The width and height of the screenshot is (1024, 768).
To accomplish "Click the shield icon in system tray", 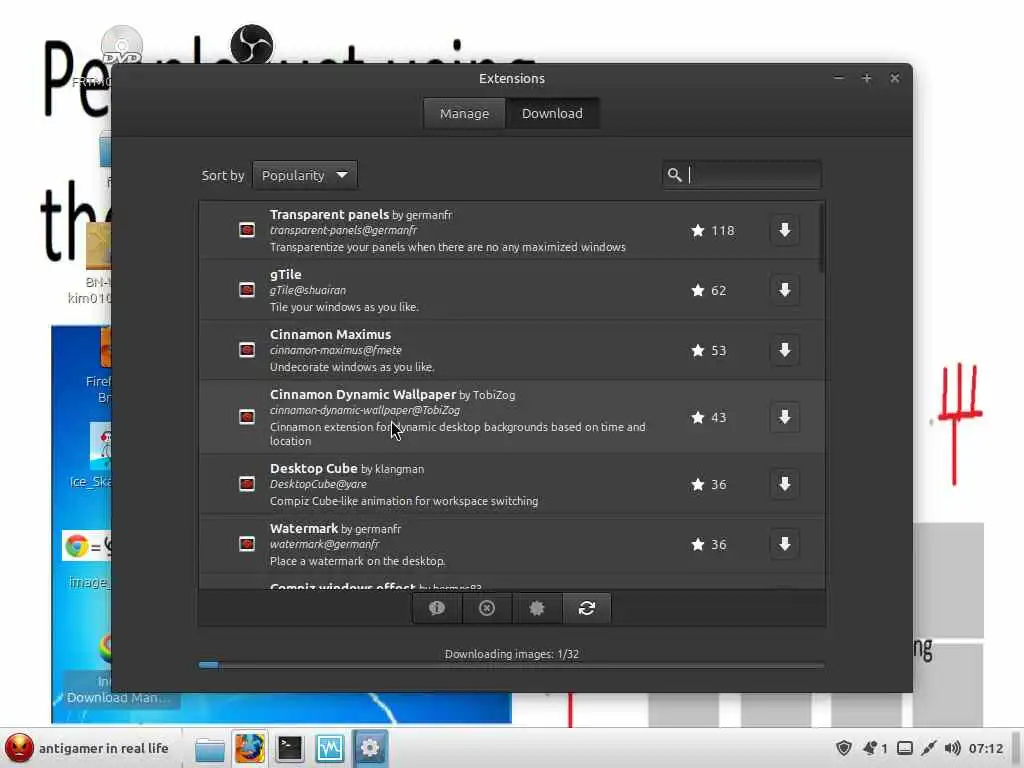I will (844, 748).
